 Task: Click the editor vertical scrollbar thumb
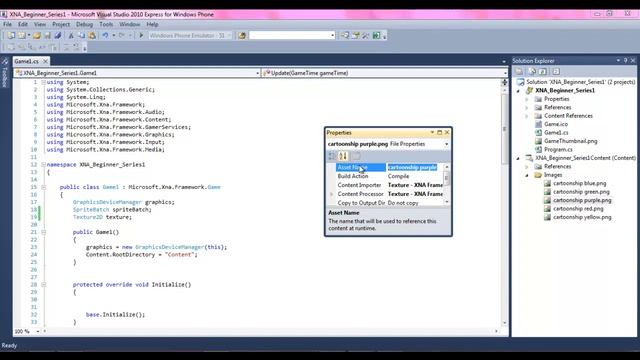504,129
